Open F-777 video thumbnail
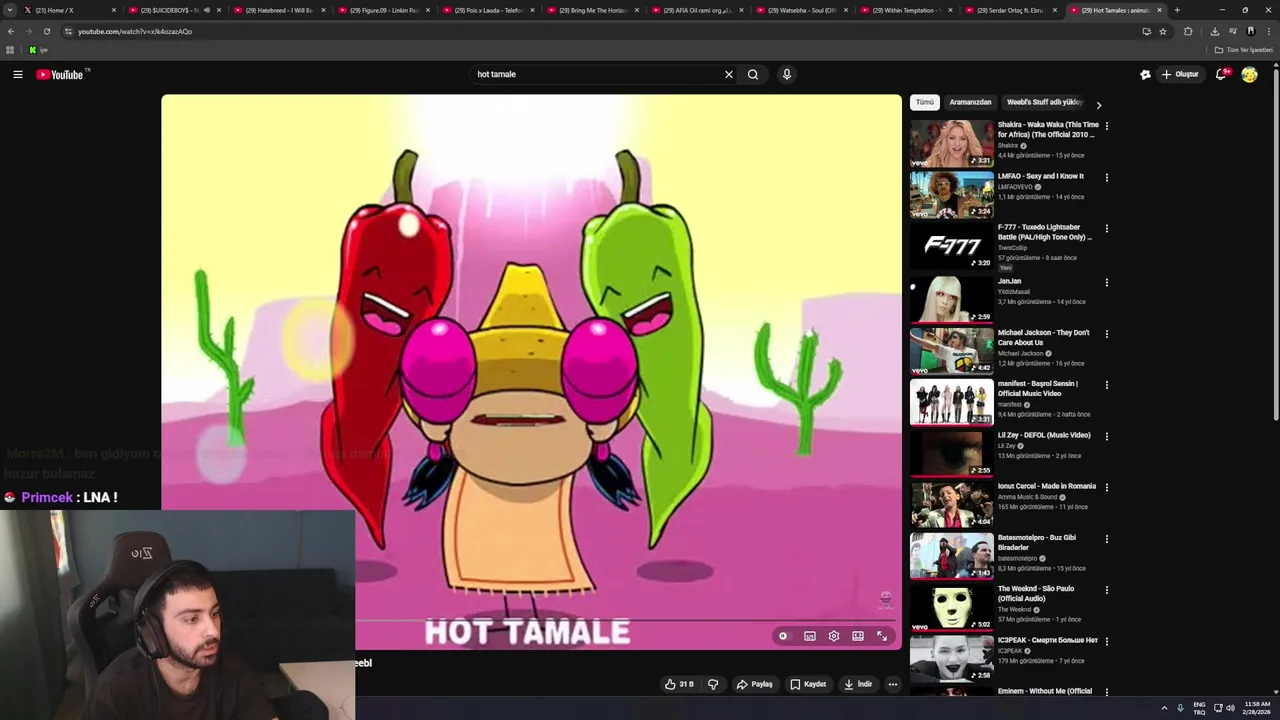This screenshot has height=720, width=1280. (x=952, y=246)
